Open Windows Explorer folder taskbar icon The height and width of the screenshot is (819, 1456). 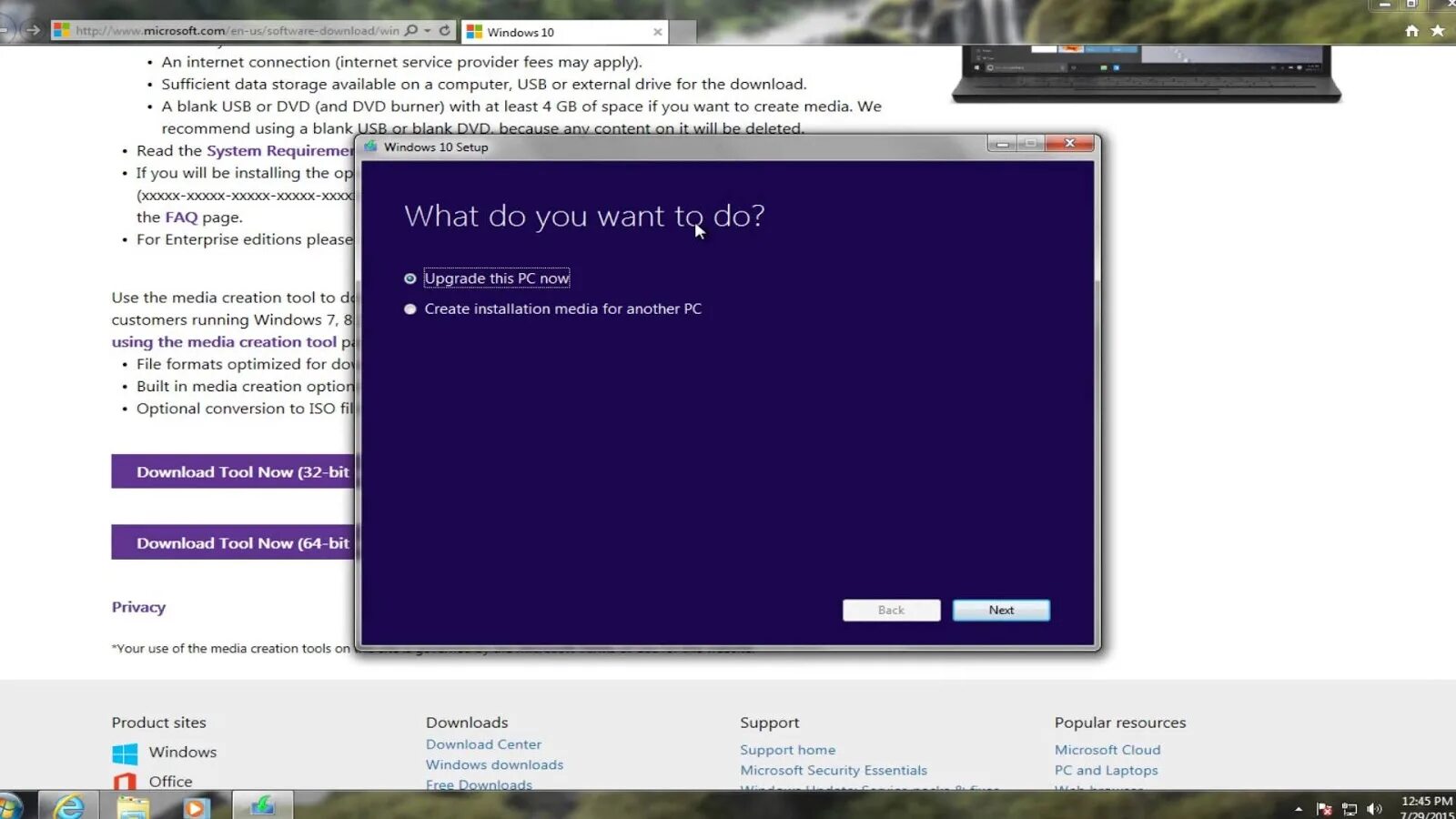(133, 805)
